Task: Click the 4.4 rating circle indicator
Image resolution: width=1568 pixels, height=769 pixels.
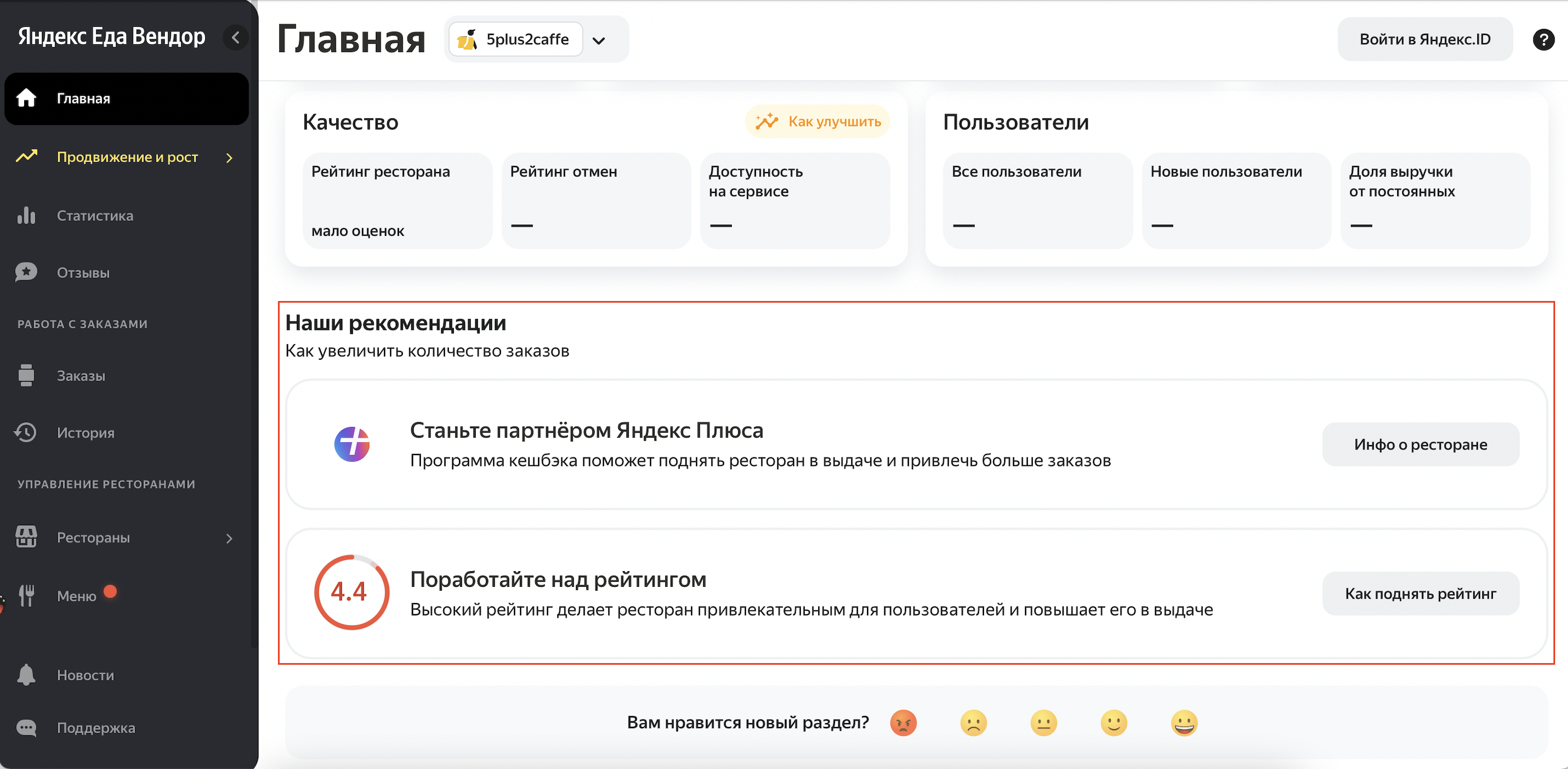Action: 351,592
